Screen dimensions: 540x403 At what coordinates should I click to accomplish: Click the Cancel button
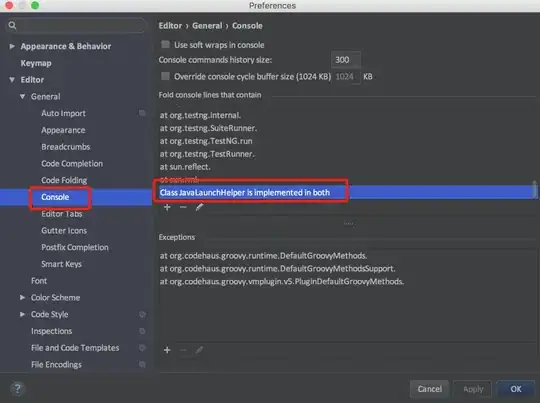(x=429, y=389)
